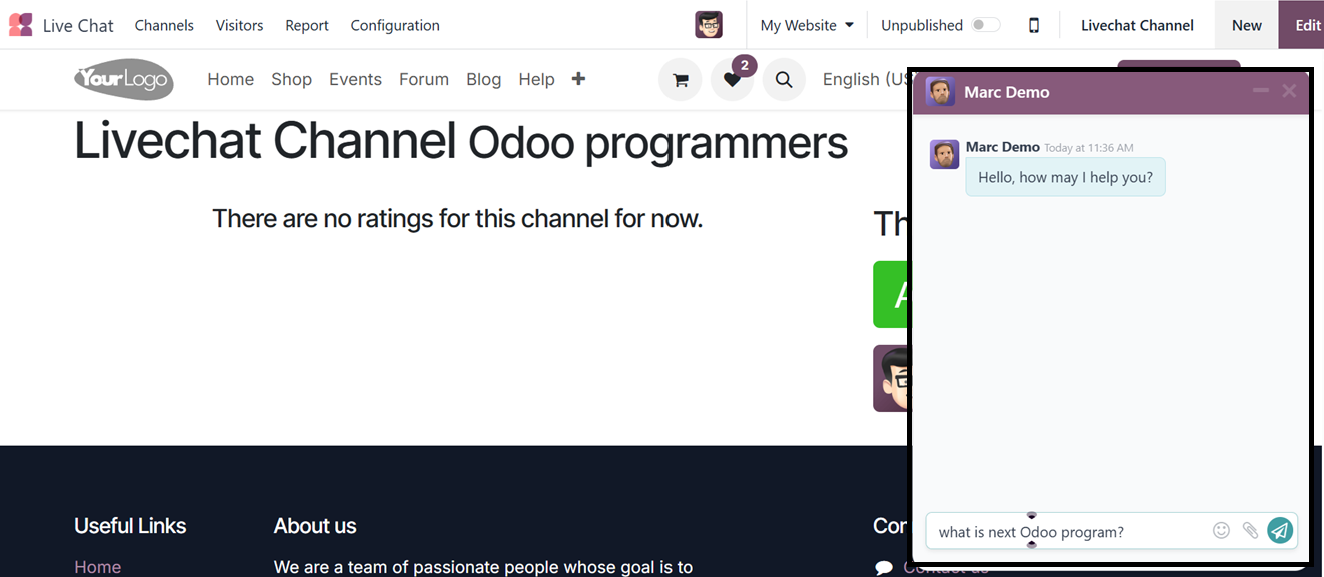Open the Forum page

pos(424,79)
